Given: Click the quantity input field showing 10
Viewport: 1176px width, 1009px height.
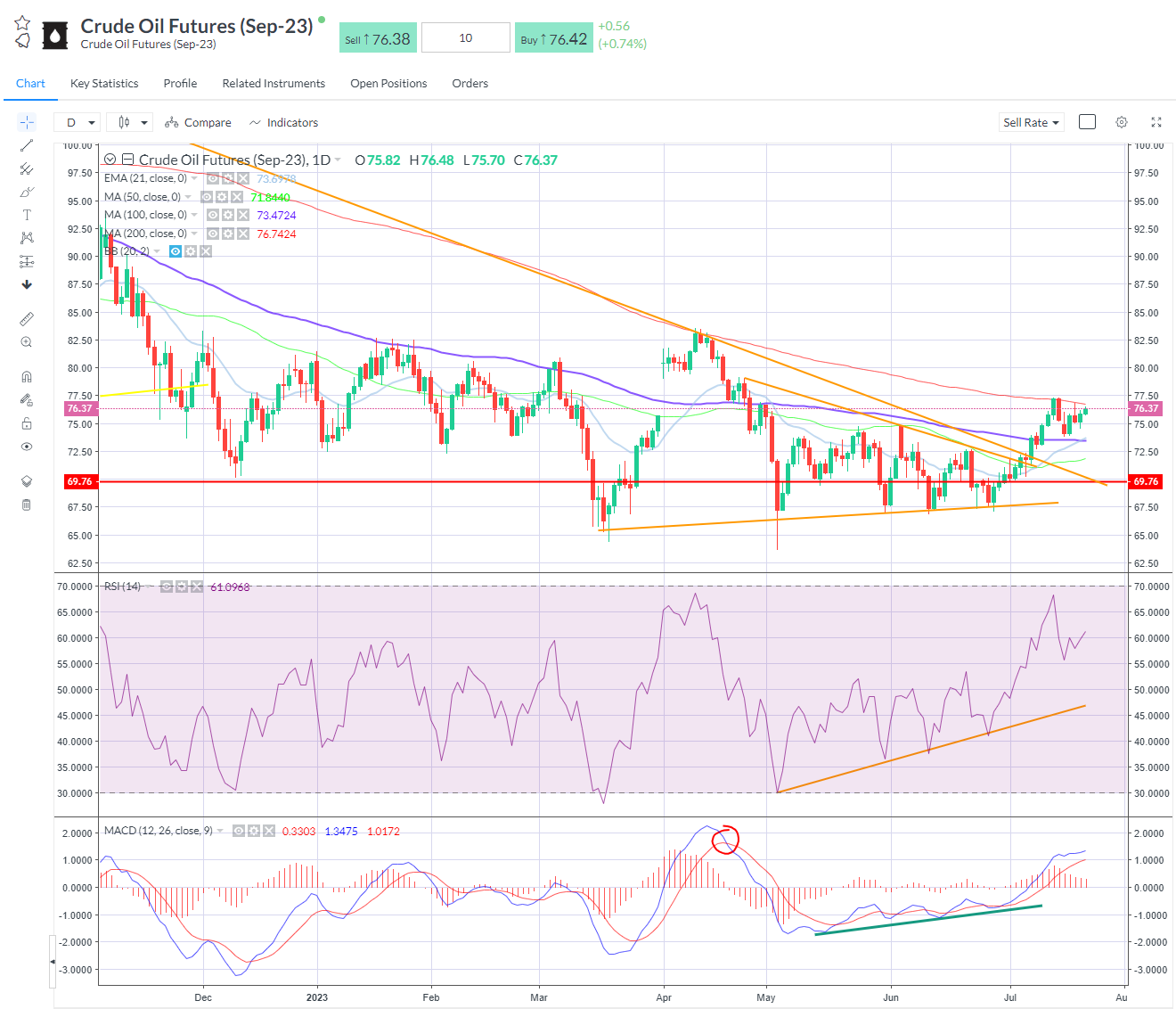Looking at the screenshot, I should [x=466, y=38].
